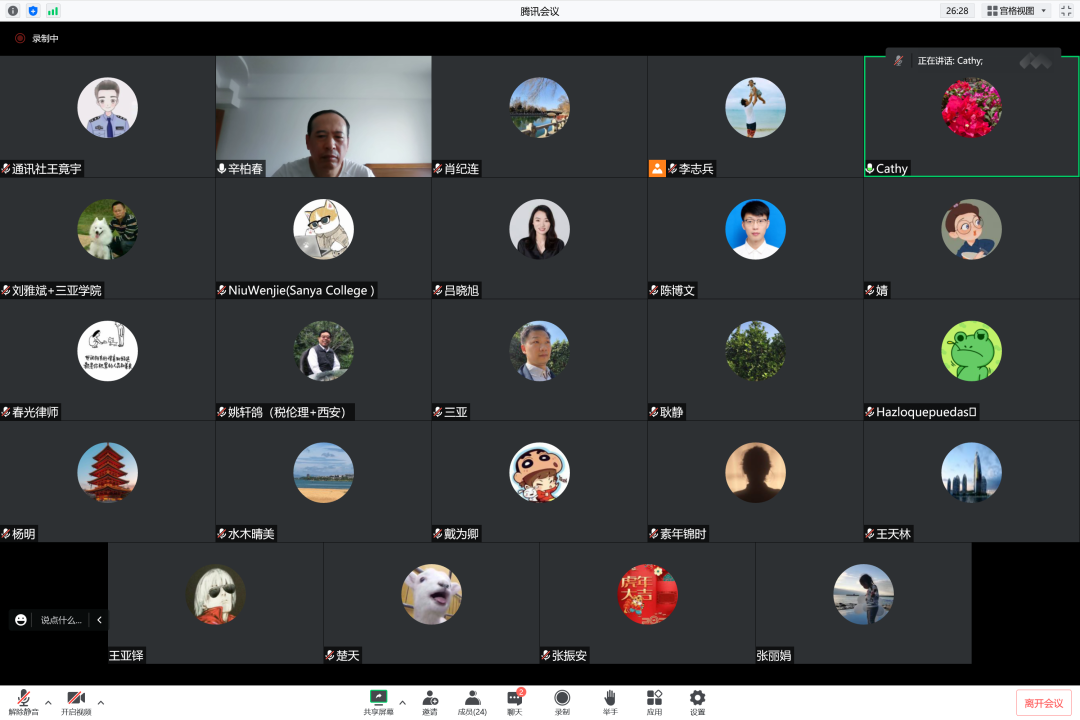Raise hand with the 举手 icon
Screen dimensions: 1080x720
pyautogui.click(x=610, y=700)
